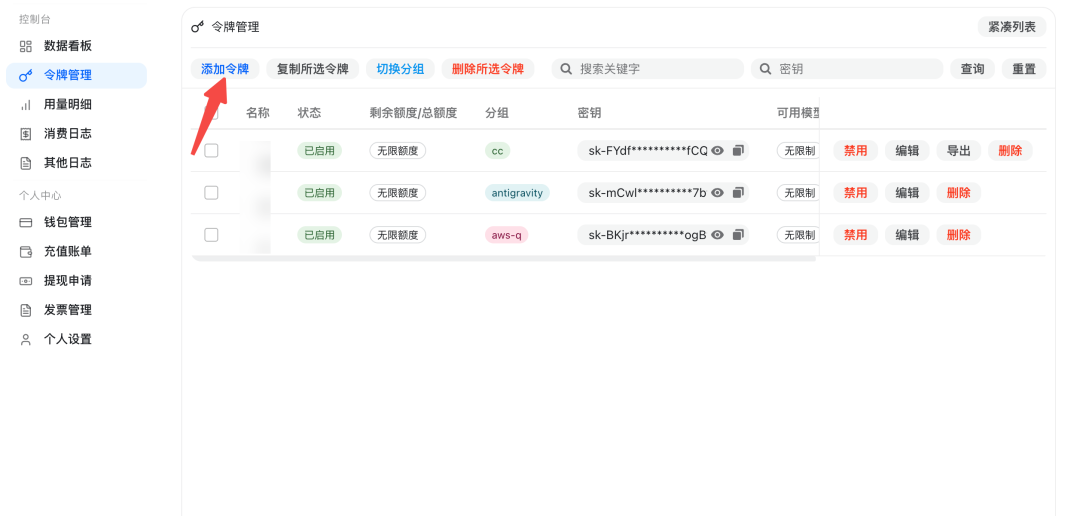Click the 个人设置 user icon
Screen dimensions: 1080x516
[x=26, y=339]
